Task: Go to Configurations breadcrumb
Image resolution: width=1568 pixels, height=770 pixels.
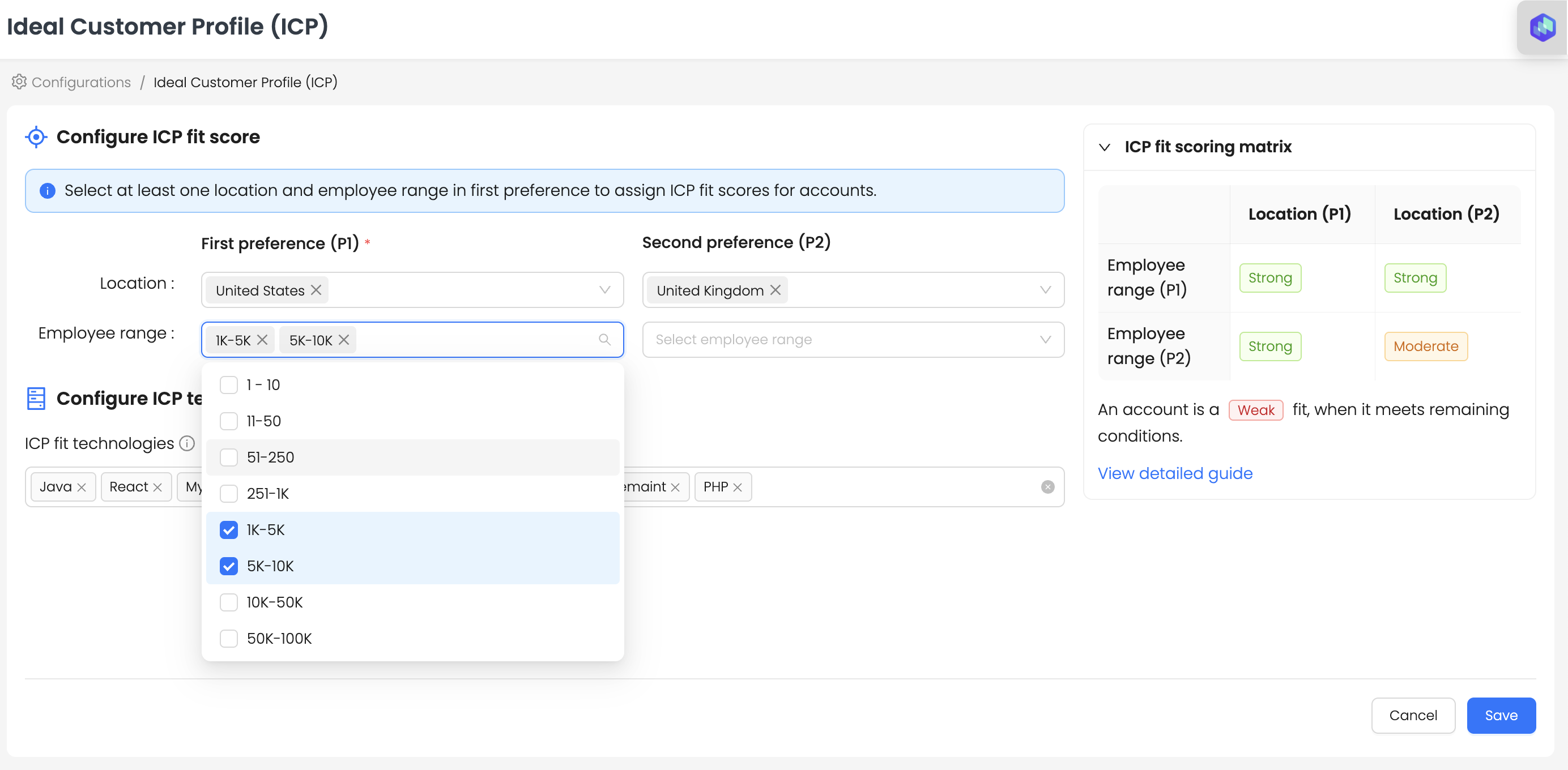Action: (x=81, y=82)
